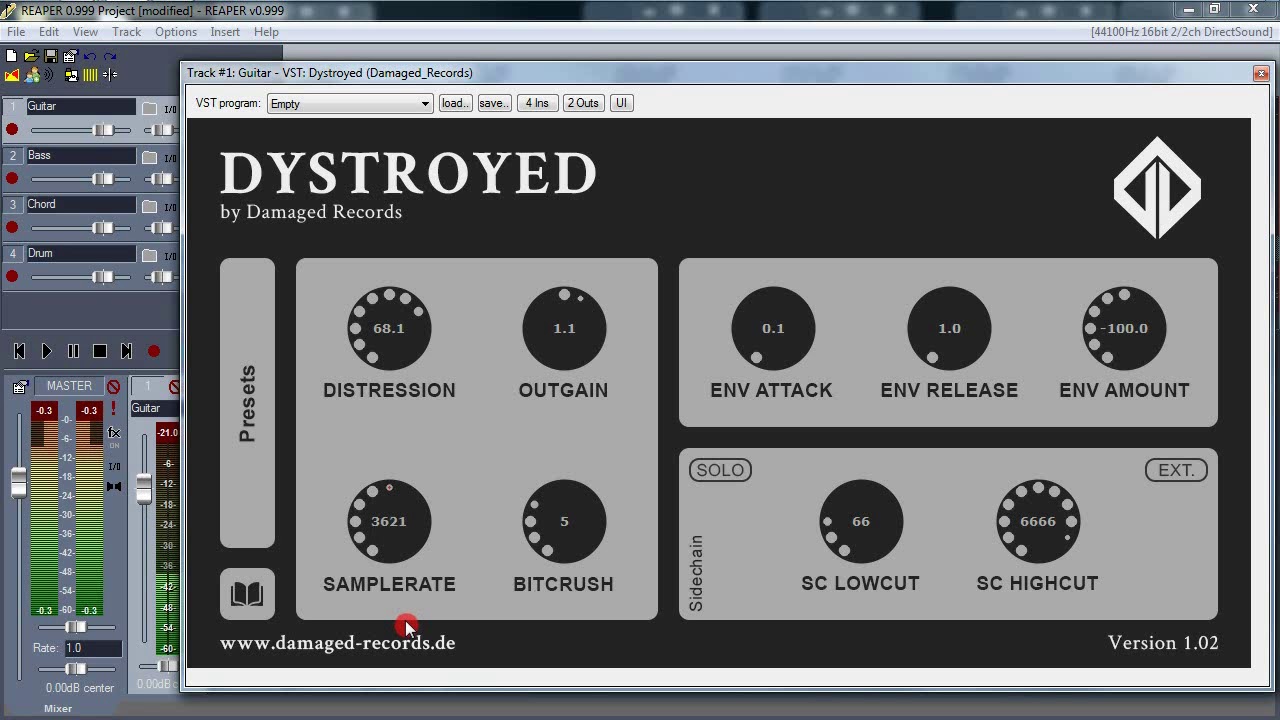Click the save.. button
Screen dimensions: 1280x720
(x=493, y=103)
